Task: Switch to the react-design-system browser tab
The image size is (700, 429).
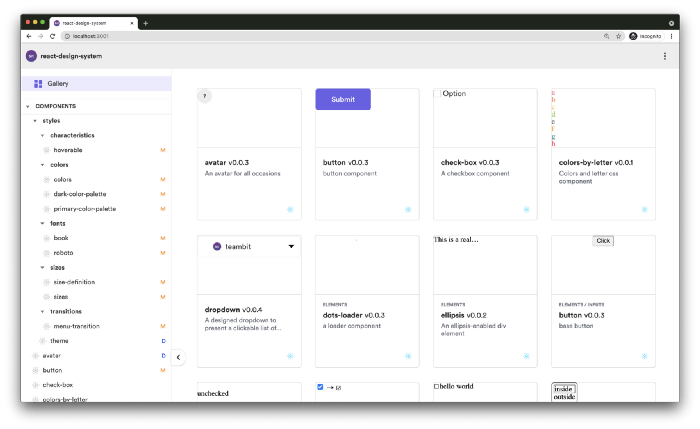Action: point(94,23)
